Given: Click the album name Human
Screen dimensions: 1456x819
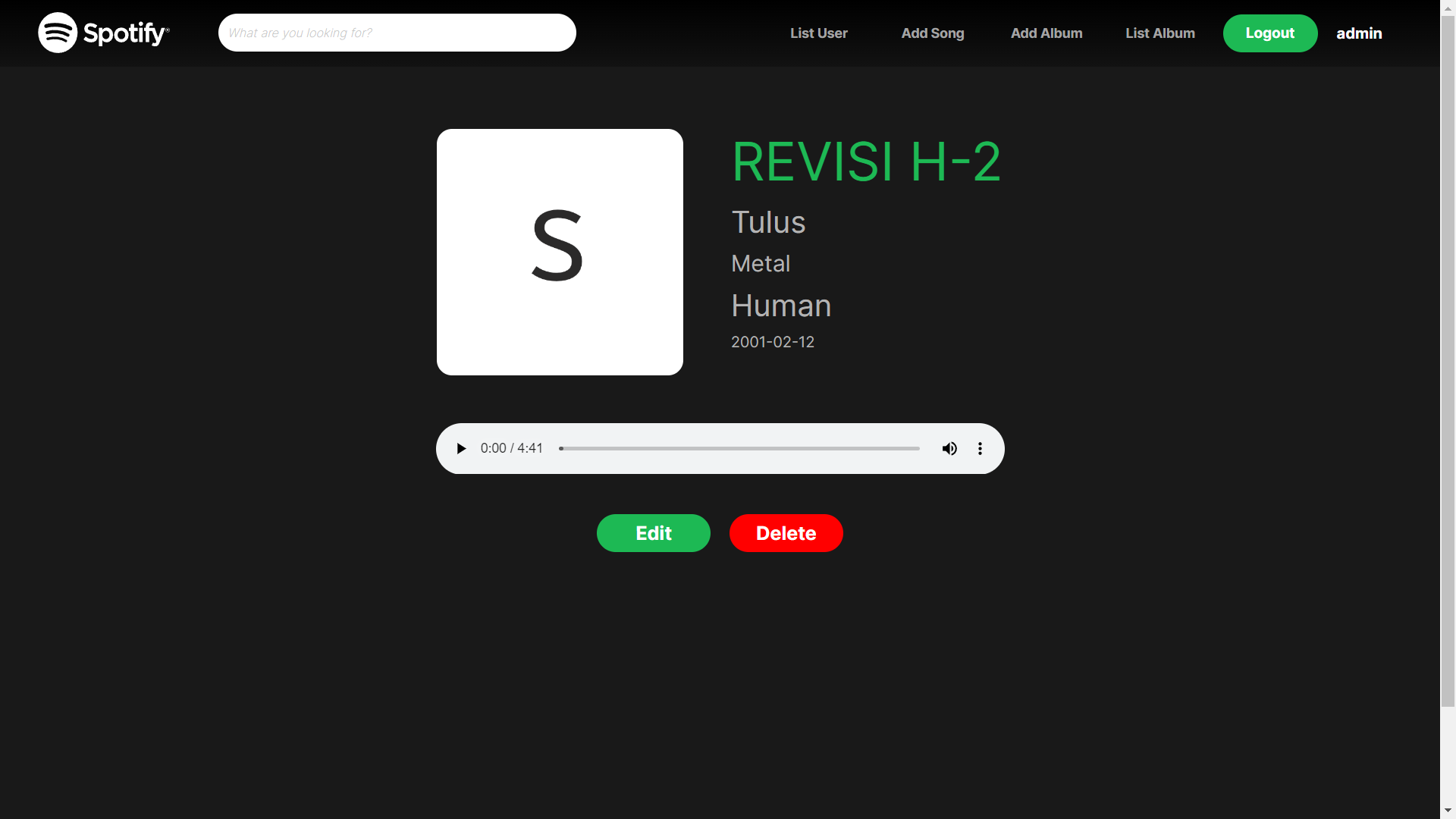Looking at the screenshot, I should pos(781,306).
